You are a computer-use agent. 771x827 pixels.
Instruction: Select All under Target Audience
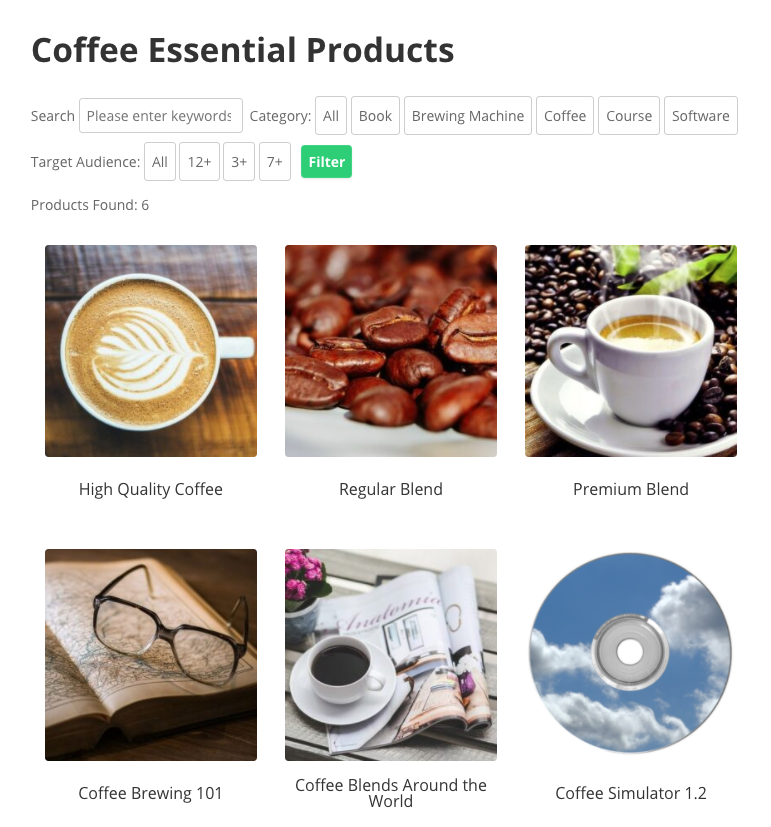click(x=160, y=161)
